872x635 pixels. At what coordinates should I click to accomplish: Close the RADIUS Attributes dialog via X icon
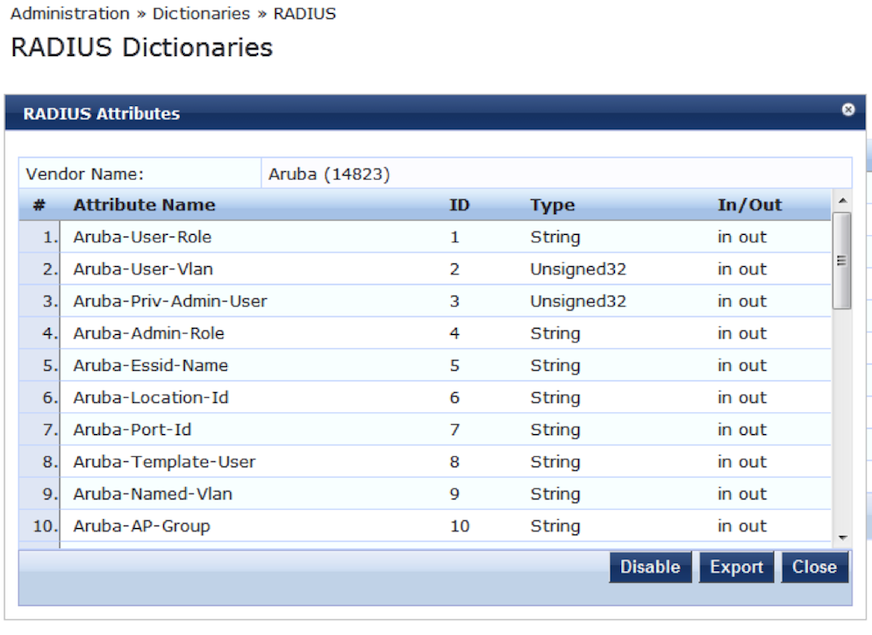coord(848,110)
